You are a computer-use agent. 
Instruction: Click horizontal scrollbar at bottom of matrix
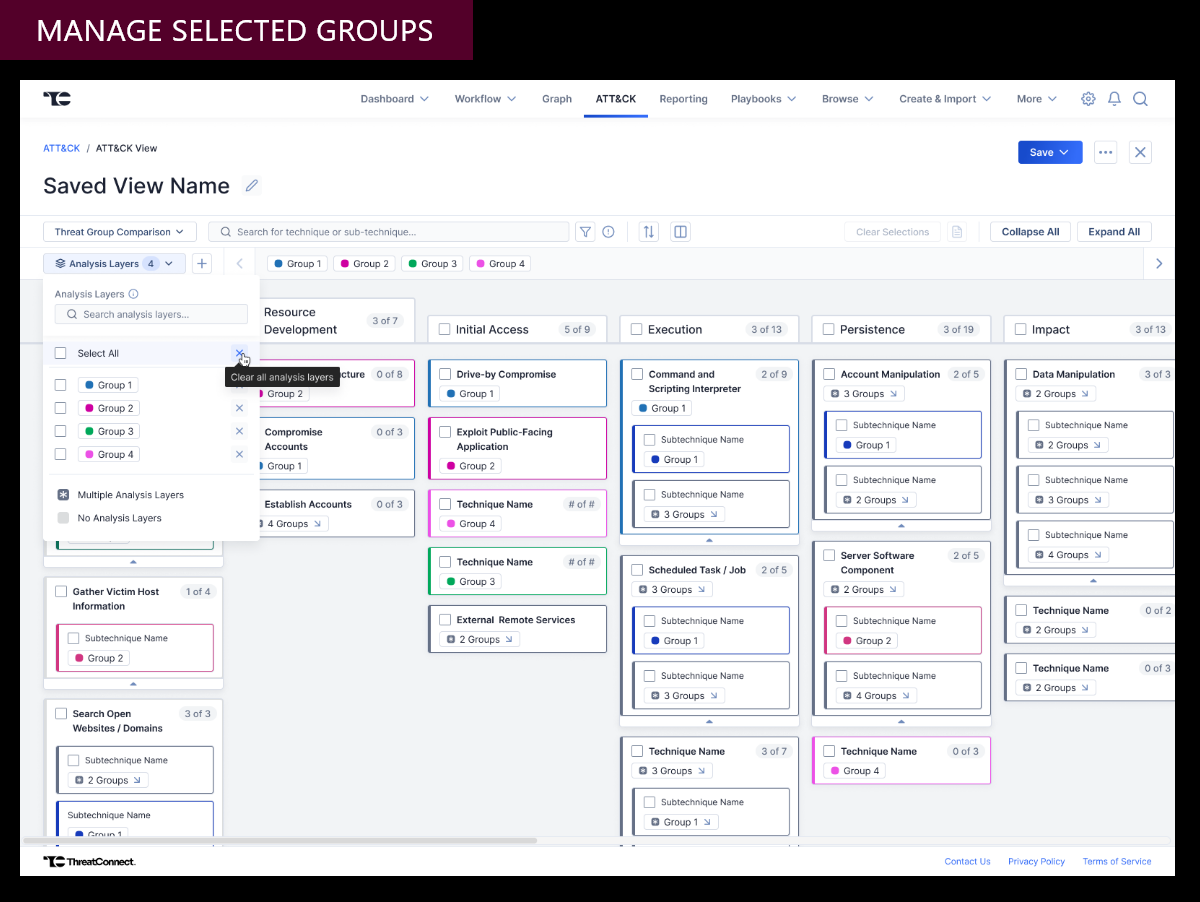point(279,840)
